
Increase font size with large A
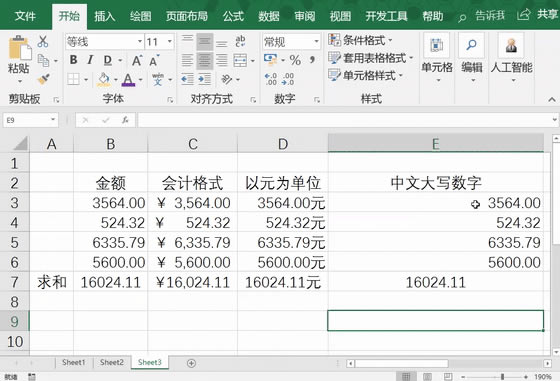pyautogui.click(x=137, y=60)
